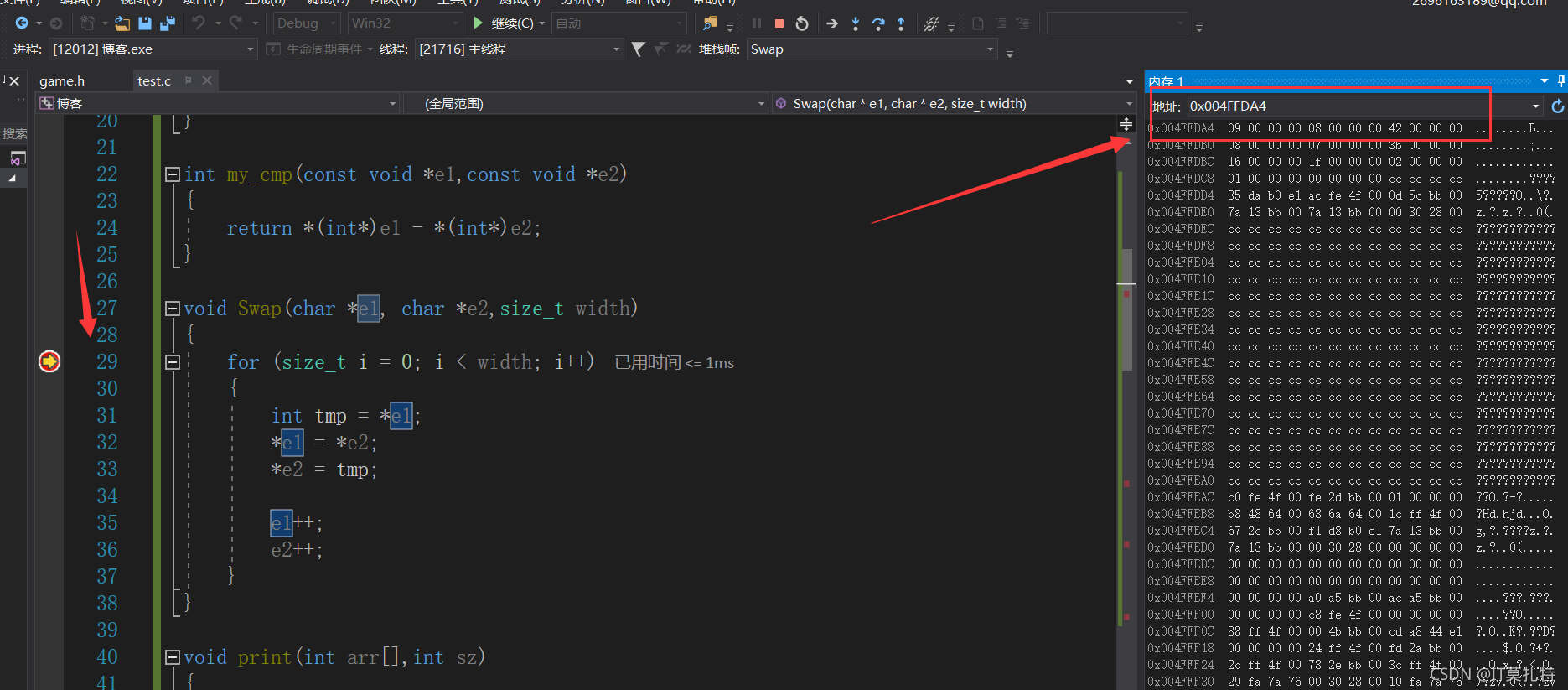Click the green Continue play icon
The image size is (1568, 690).
pos(478,23)
